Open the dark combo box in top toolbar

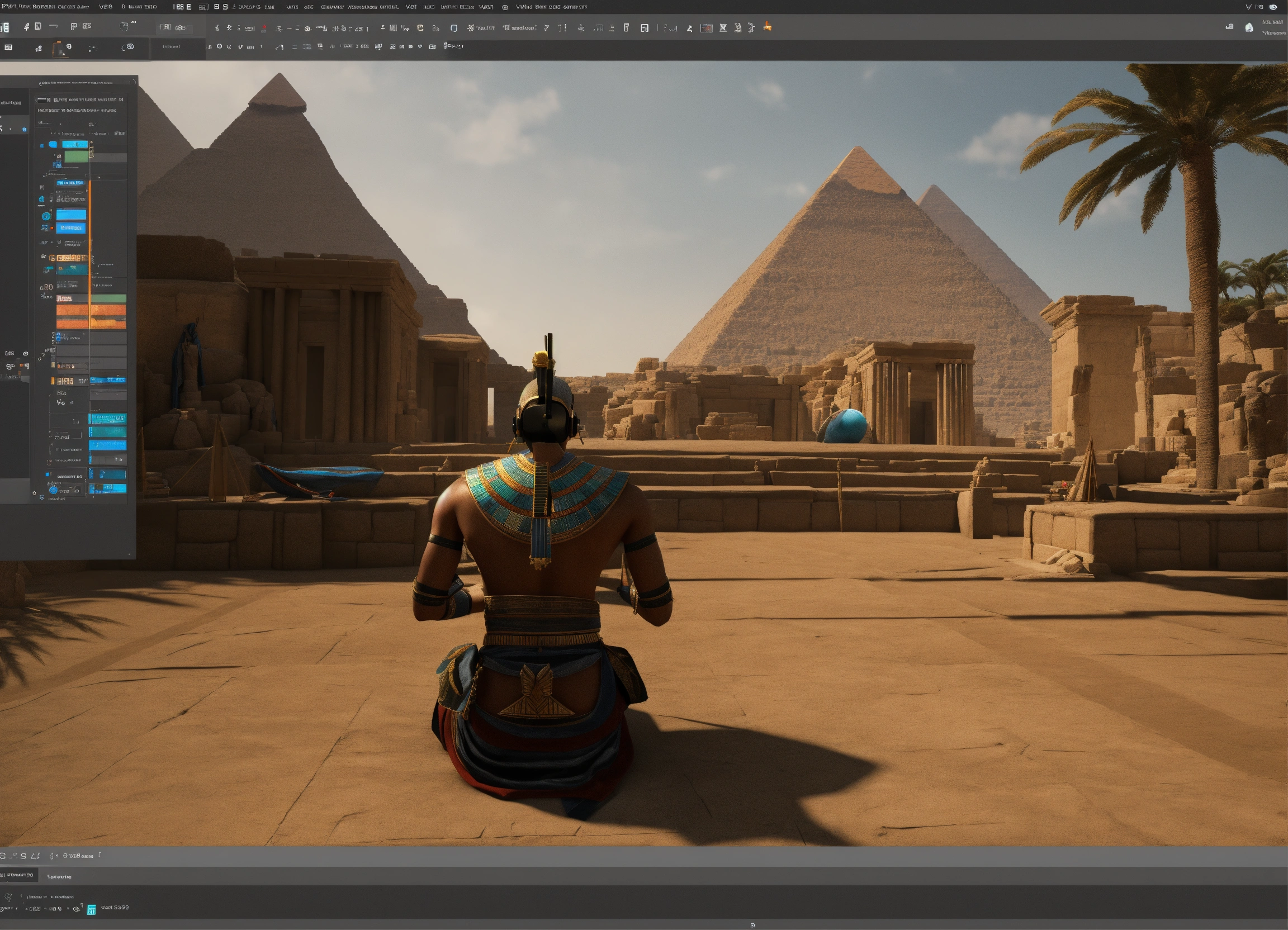(x=174, y=27)
